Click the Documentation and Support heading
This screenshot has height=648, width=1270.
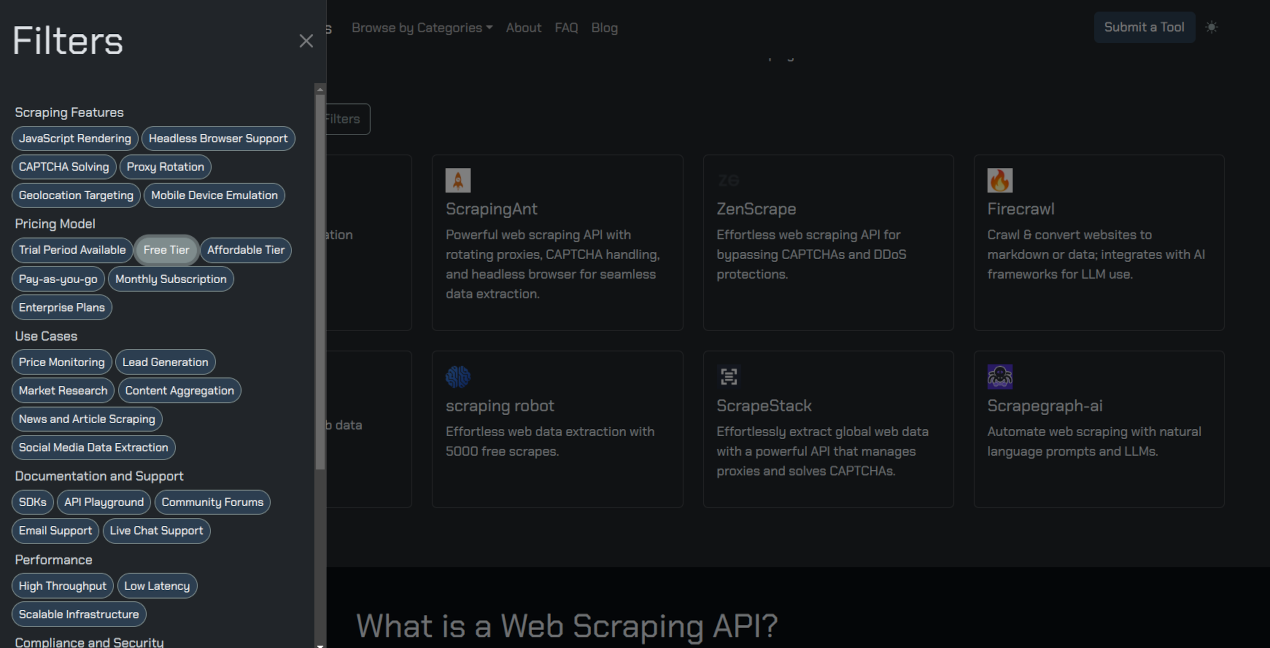pyautogui.click(x=99, y=476)
